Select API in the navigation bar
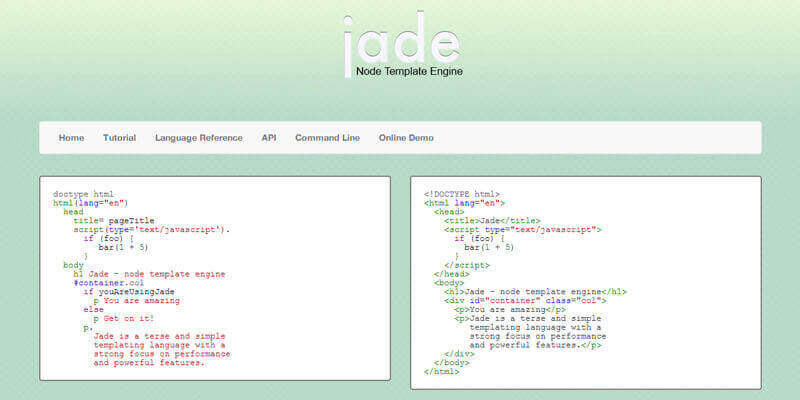 click(269, 138)
